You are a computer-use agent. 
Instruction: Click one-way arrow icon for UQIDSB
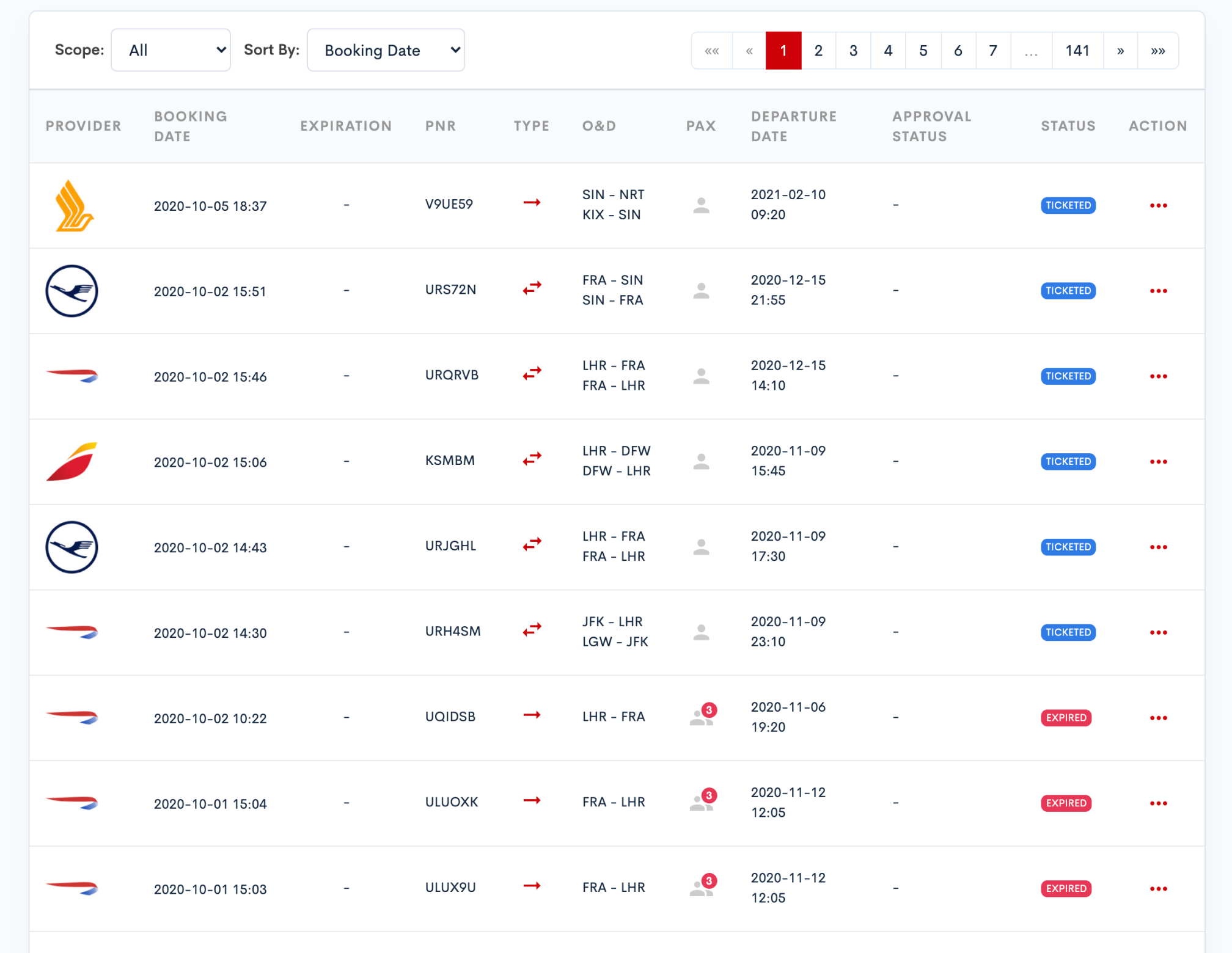pyautogui.click(x=532, y=715)
